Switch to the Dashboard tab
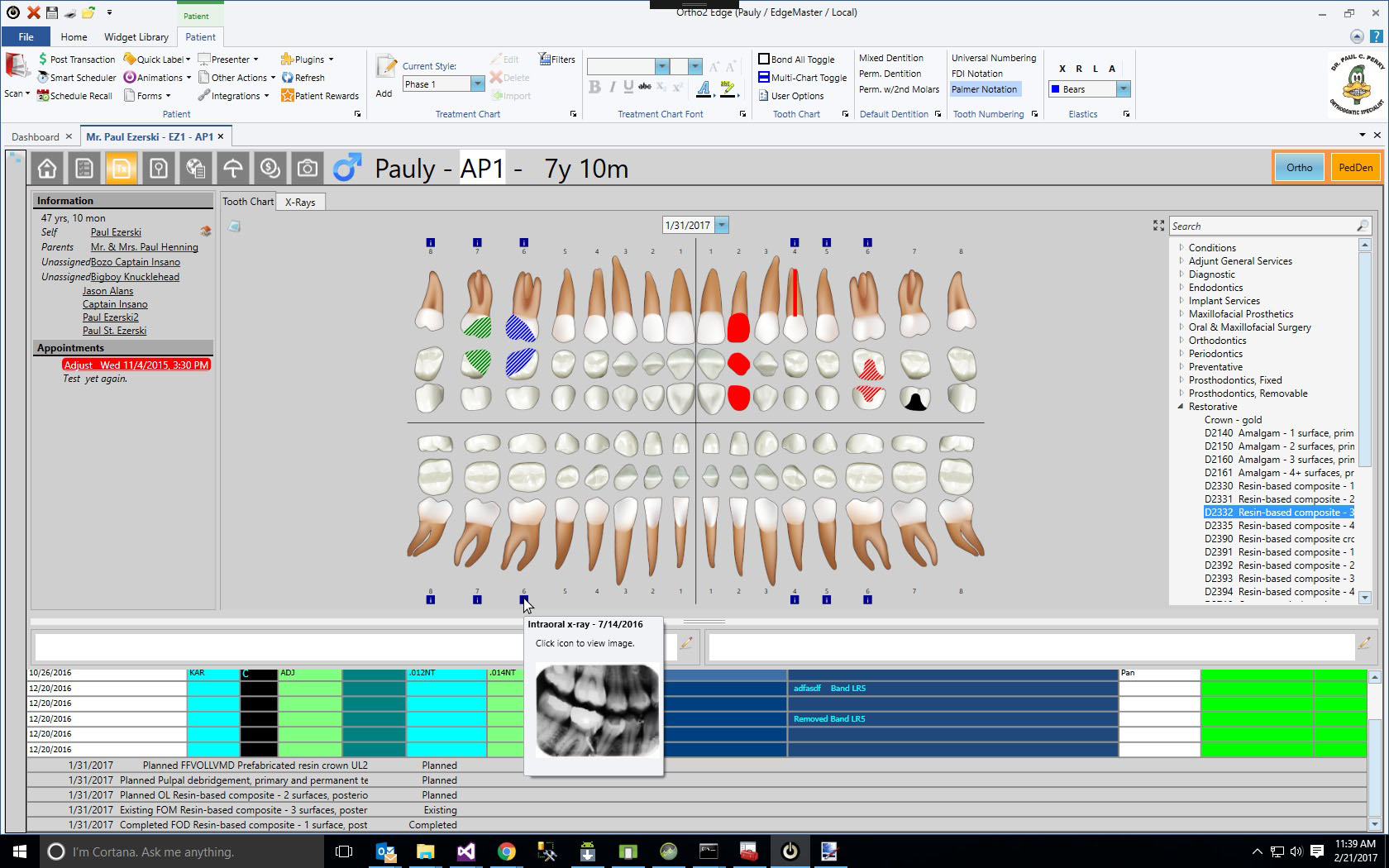Screen dimensions: 1389x868 [36, 136]
